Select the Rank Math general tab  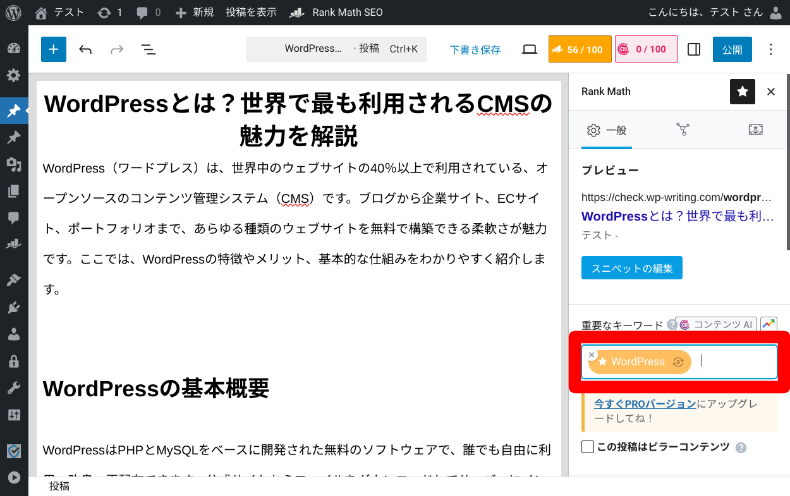[x=609, y=130]
